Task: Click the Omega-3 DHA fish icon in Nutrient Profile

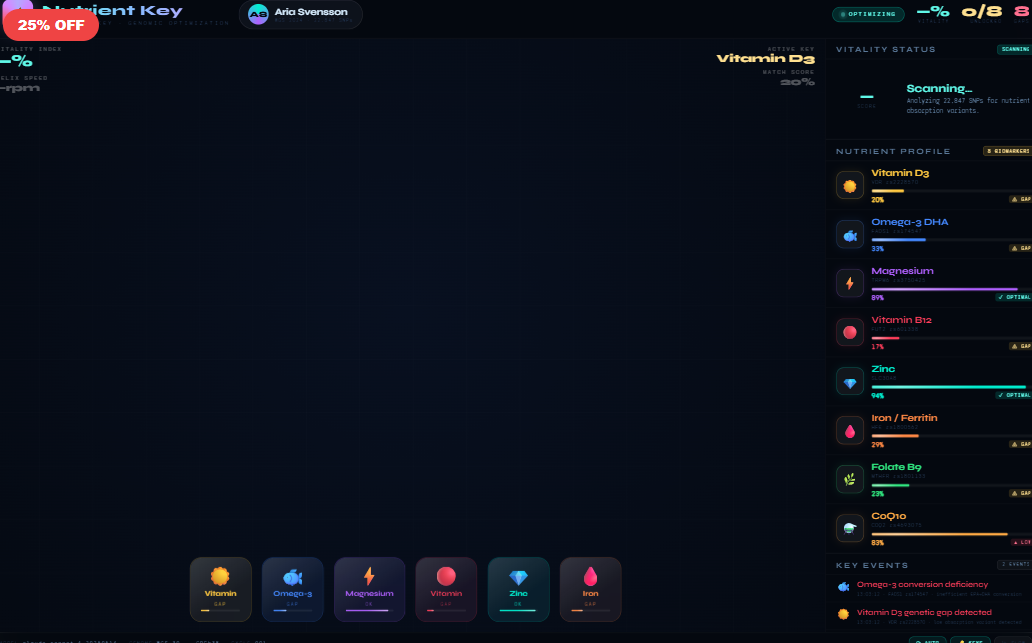Action: click(x=850, y=234)
